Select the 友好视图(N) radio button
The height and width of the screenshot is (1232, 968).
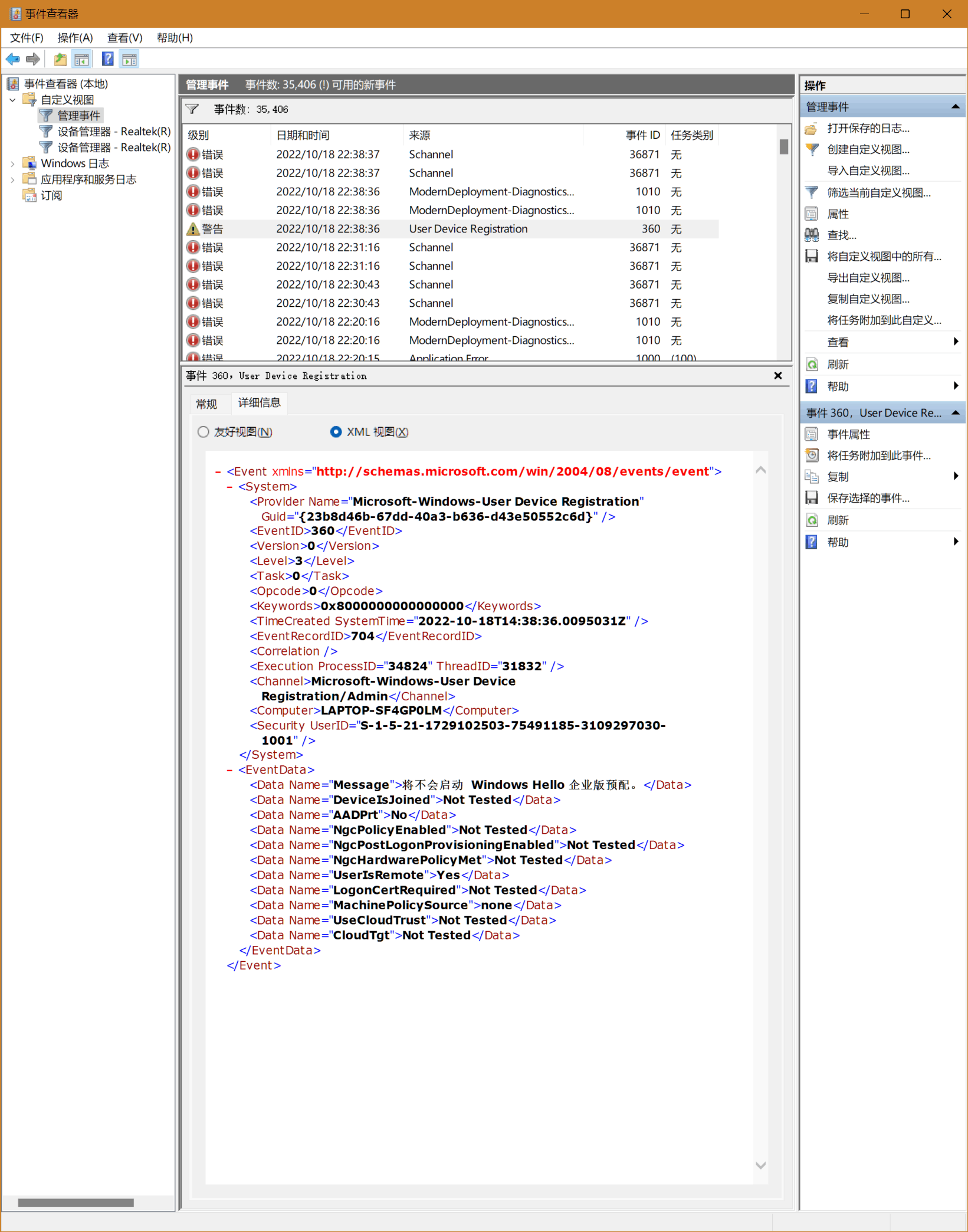click(204, 432)
